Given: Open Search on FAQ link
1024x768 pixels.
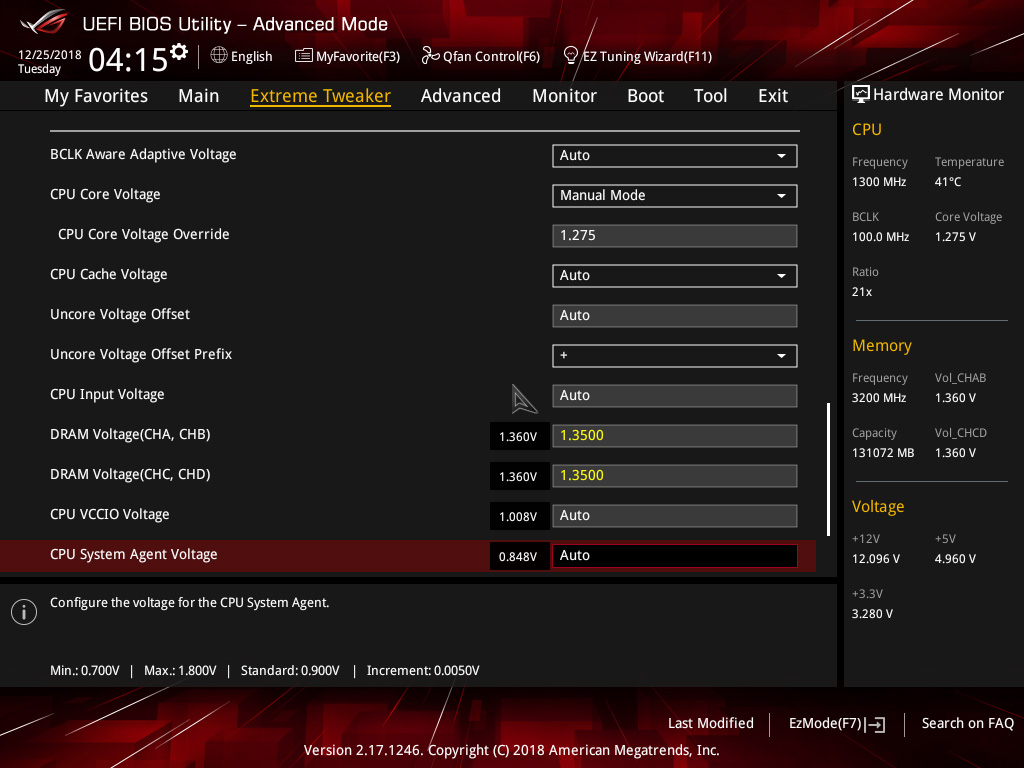Looking at the screenshot, I should tap(967, 724).
